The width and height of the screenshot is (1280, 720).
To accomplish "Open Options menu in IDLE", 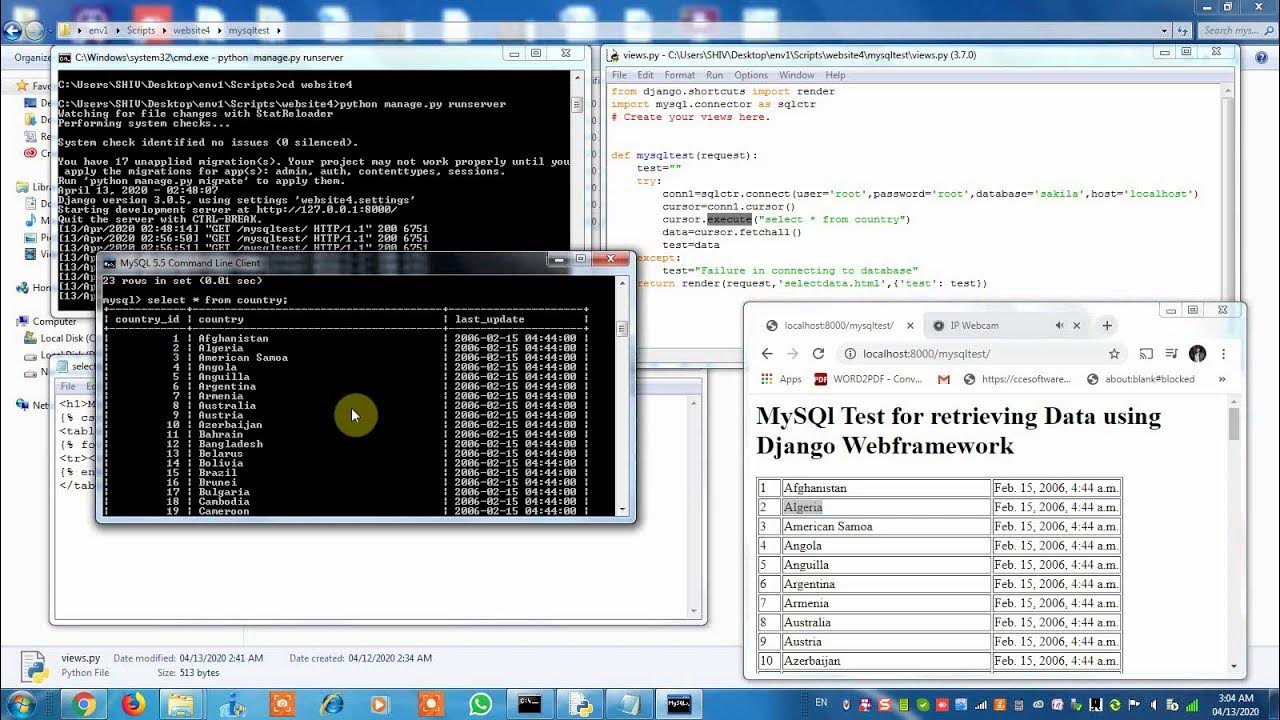I will point(751,75).
